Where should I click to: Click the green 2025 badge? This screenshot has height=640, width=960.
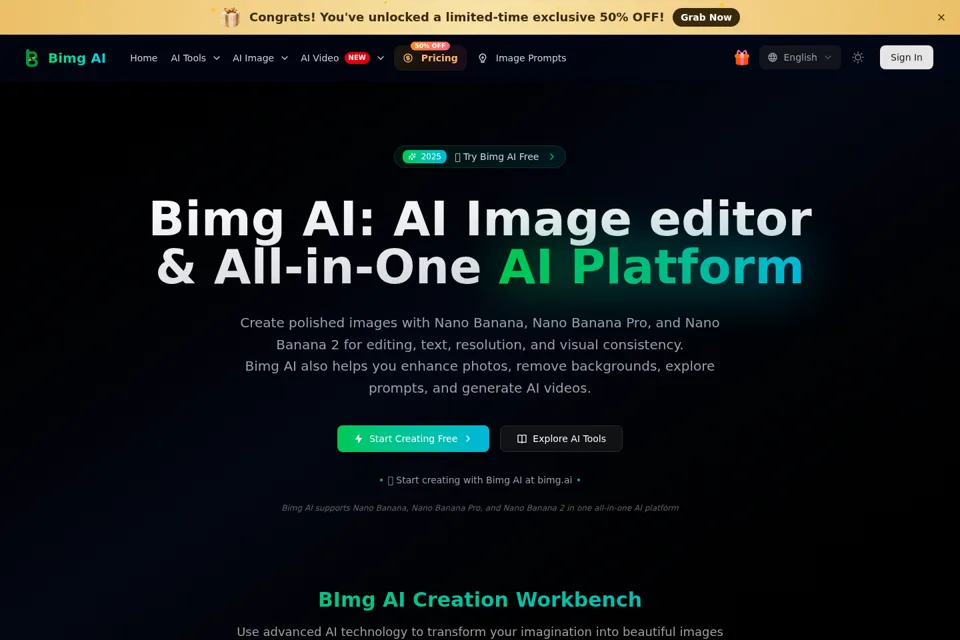[424, 157]
